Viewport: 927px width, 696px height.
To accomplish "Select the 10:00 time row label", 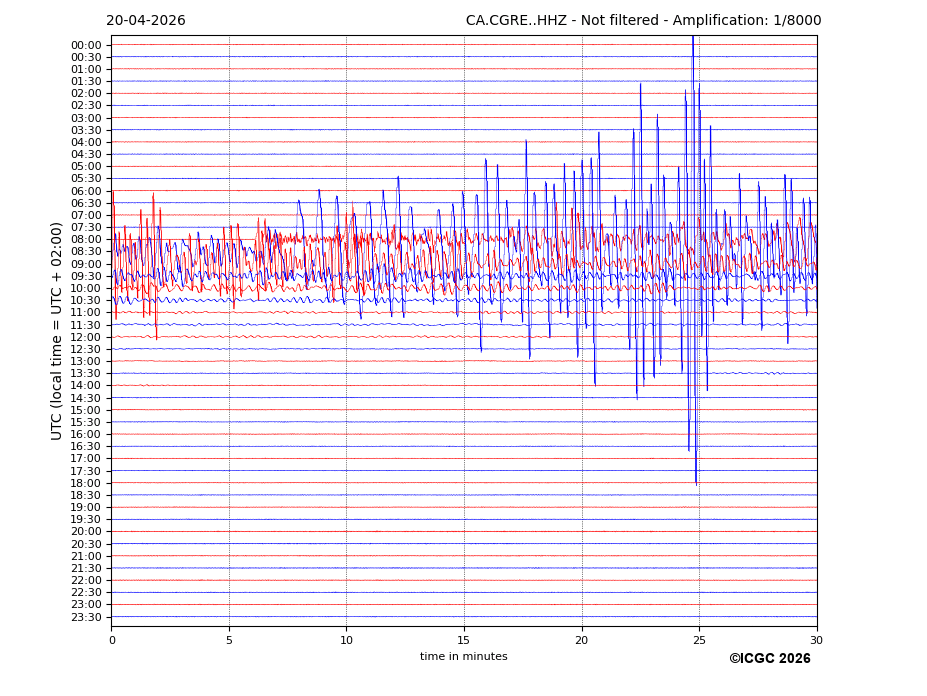I will (86, 289).
